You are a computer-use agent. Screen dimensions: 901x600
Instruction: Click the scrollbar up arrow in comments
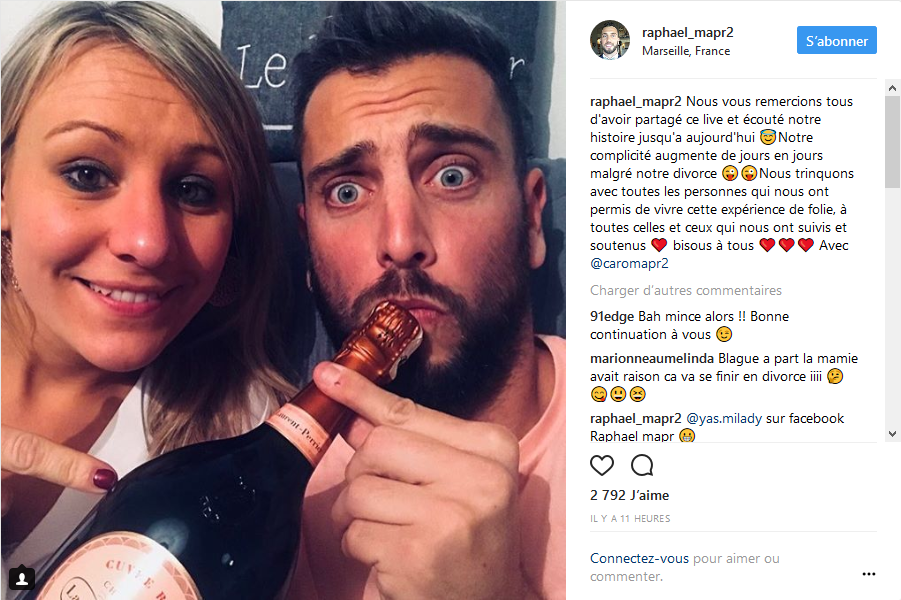pyautogui.click(x=892, y=88)
